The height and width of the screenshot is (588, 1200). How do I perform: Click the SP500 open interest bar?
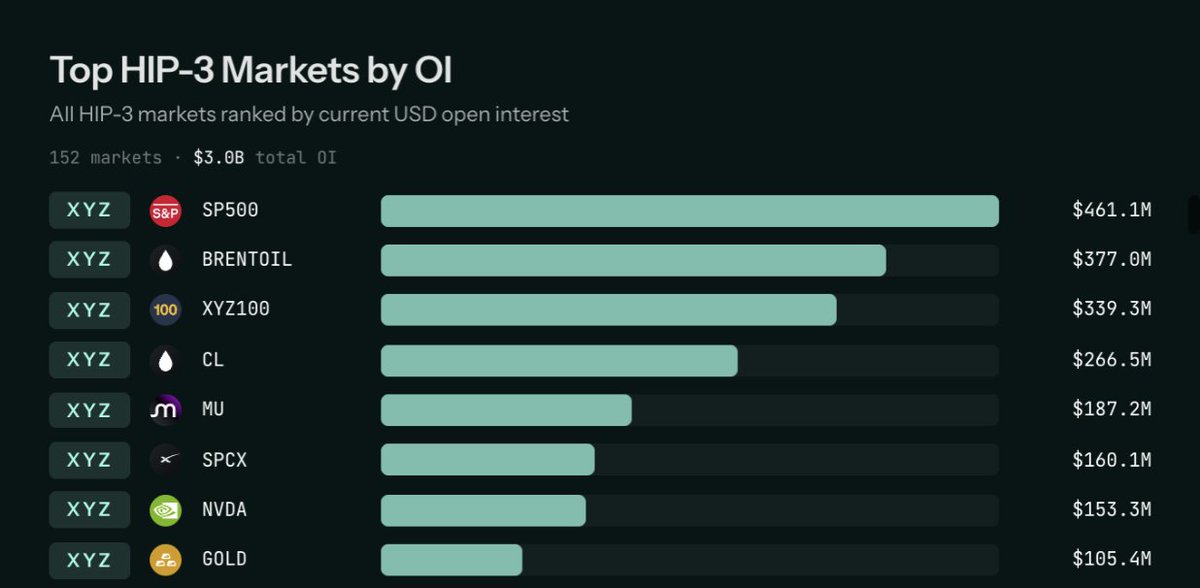(x=690, y=211)
